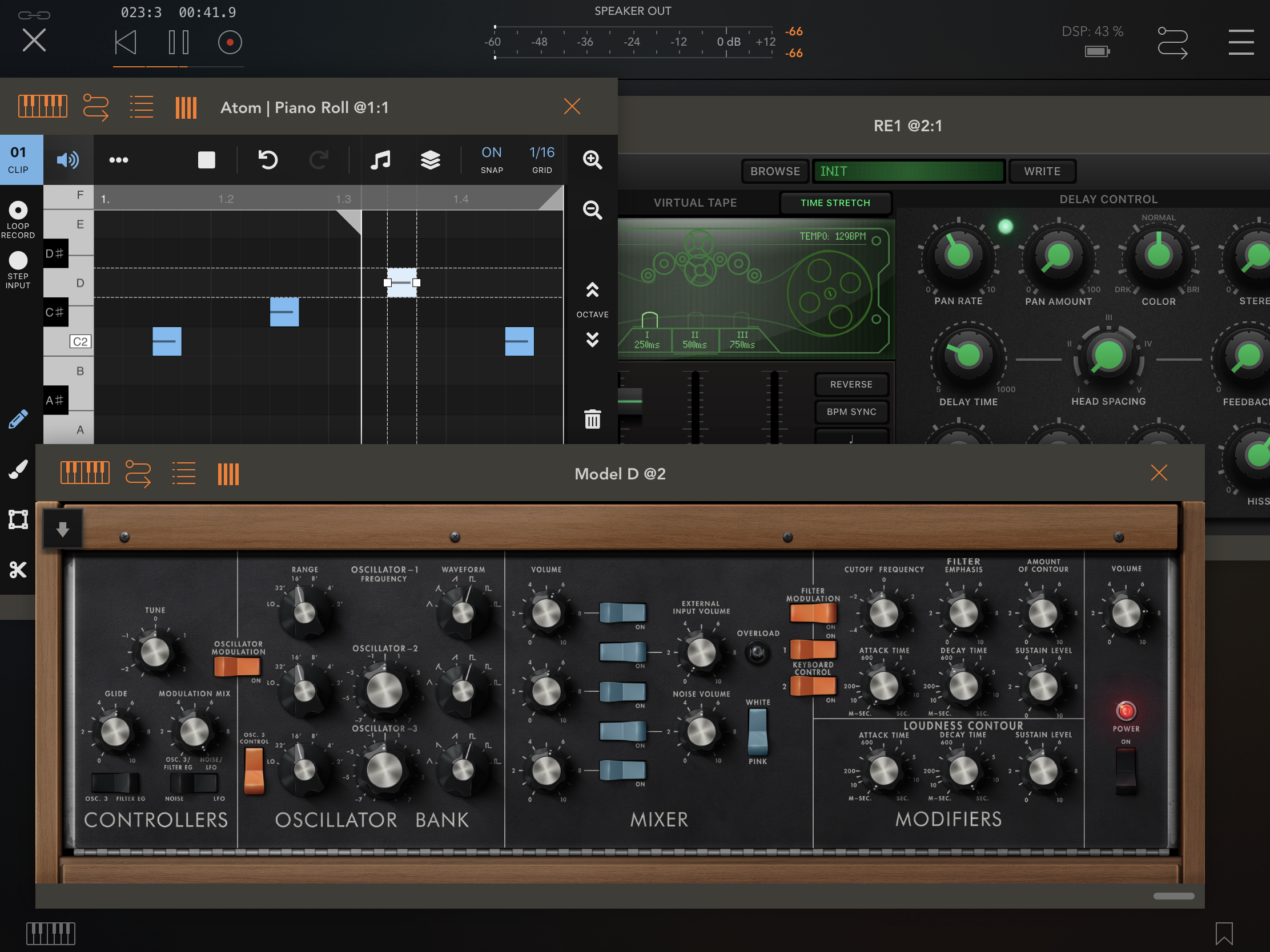
Task: Select tape head I 250ms
Action: (647, 340)
